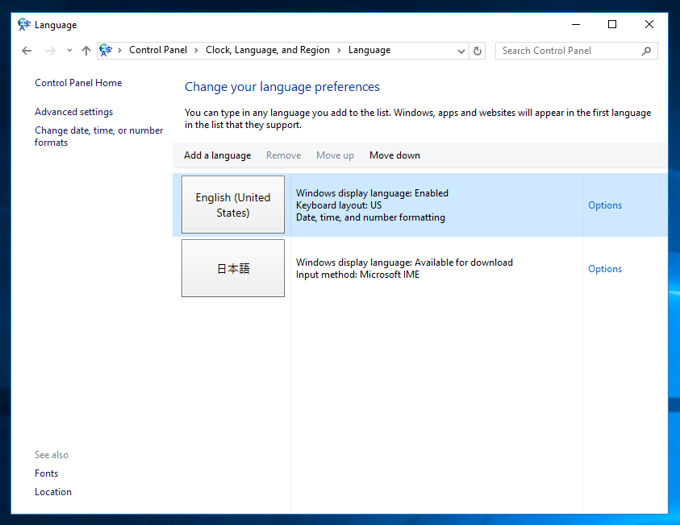
Task: Open Location under See also
Action: (x=53, y=492)
